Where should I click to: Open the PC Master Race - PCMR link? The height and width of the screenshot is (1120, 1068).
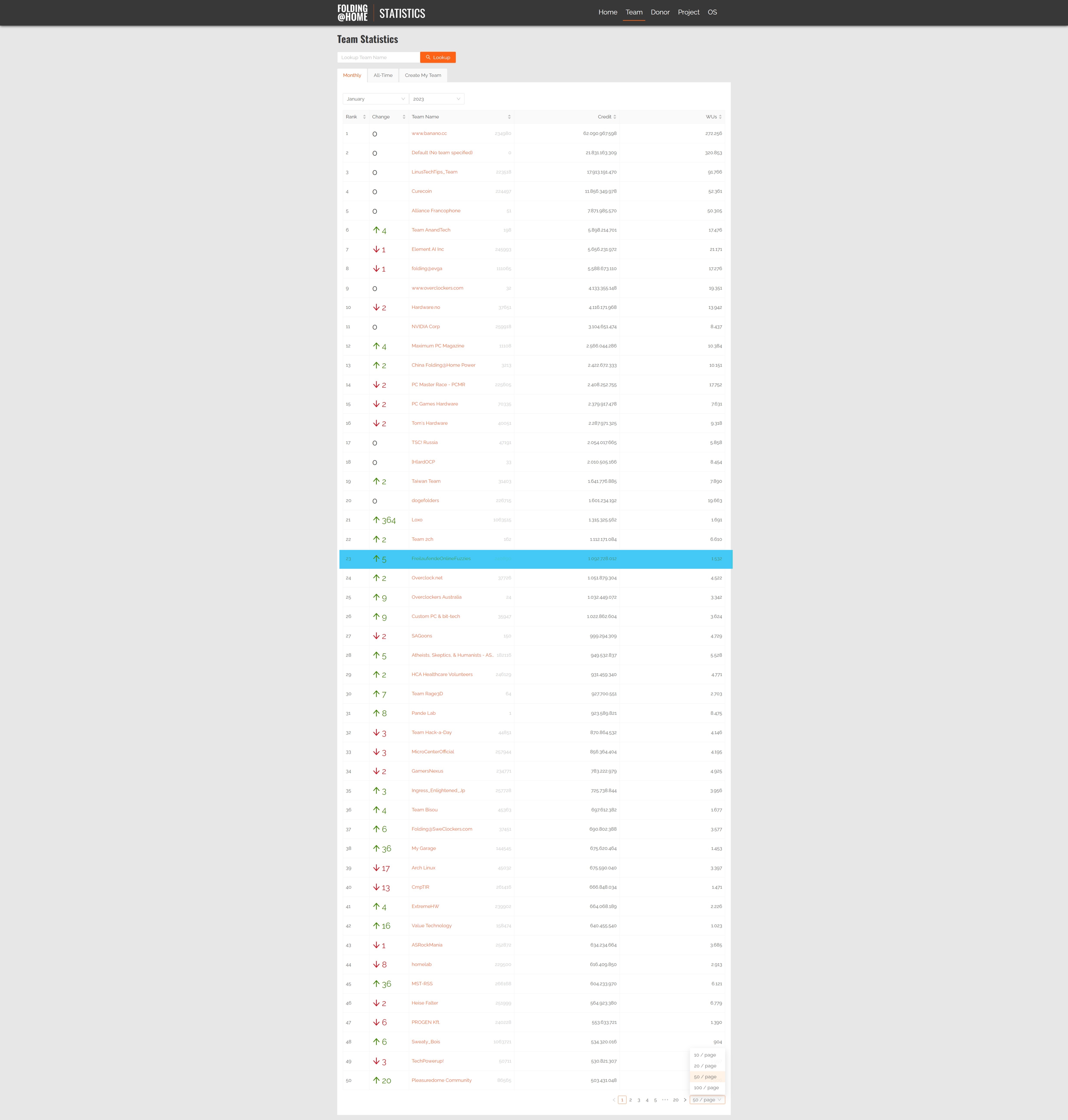pos(438,385)
